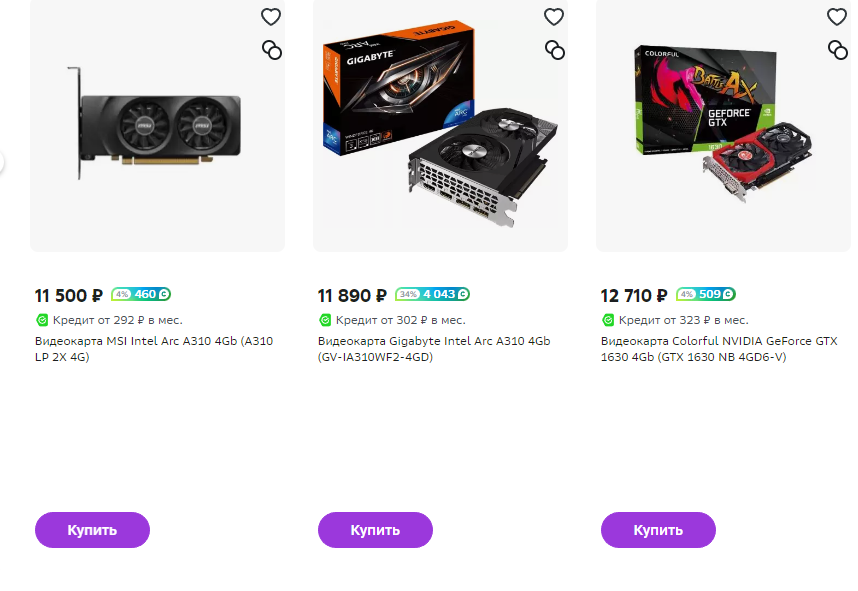Open the Gigabyte boxed card image
The width and height of the screenshot is (858, 591).
[440, 126]
